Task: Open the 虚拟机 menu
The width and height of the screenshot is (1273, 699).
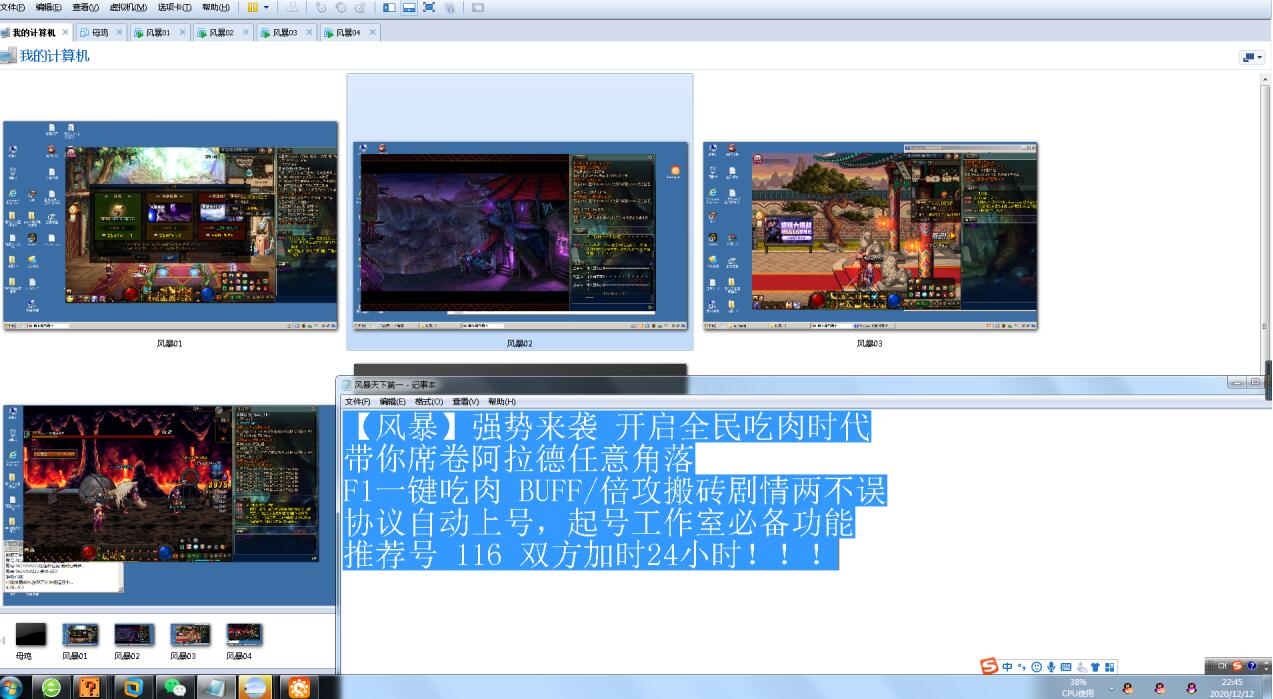Action: pos(128,7)
